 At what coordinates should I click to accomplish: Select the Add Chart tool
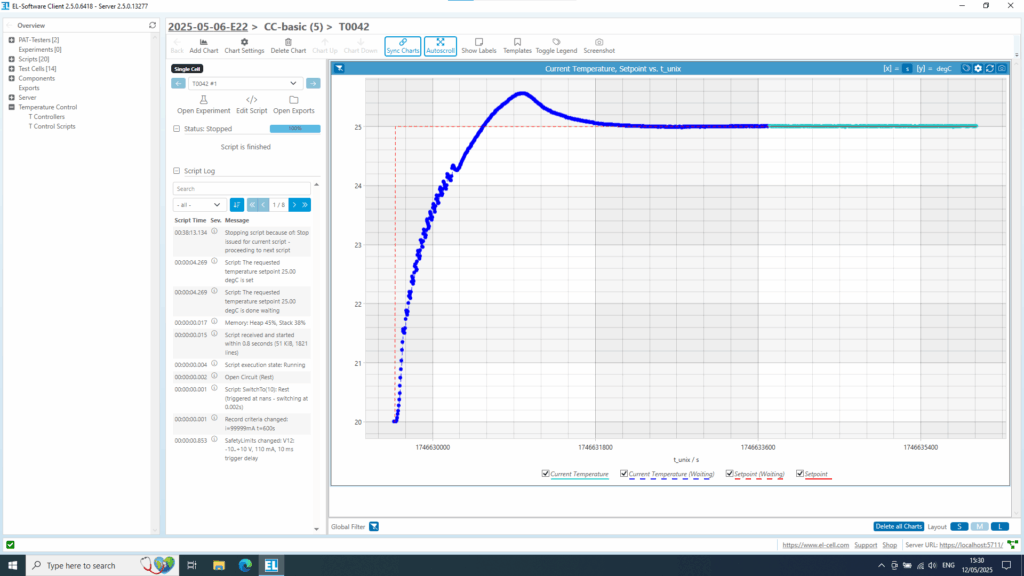pos(203,42)
